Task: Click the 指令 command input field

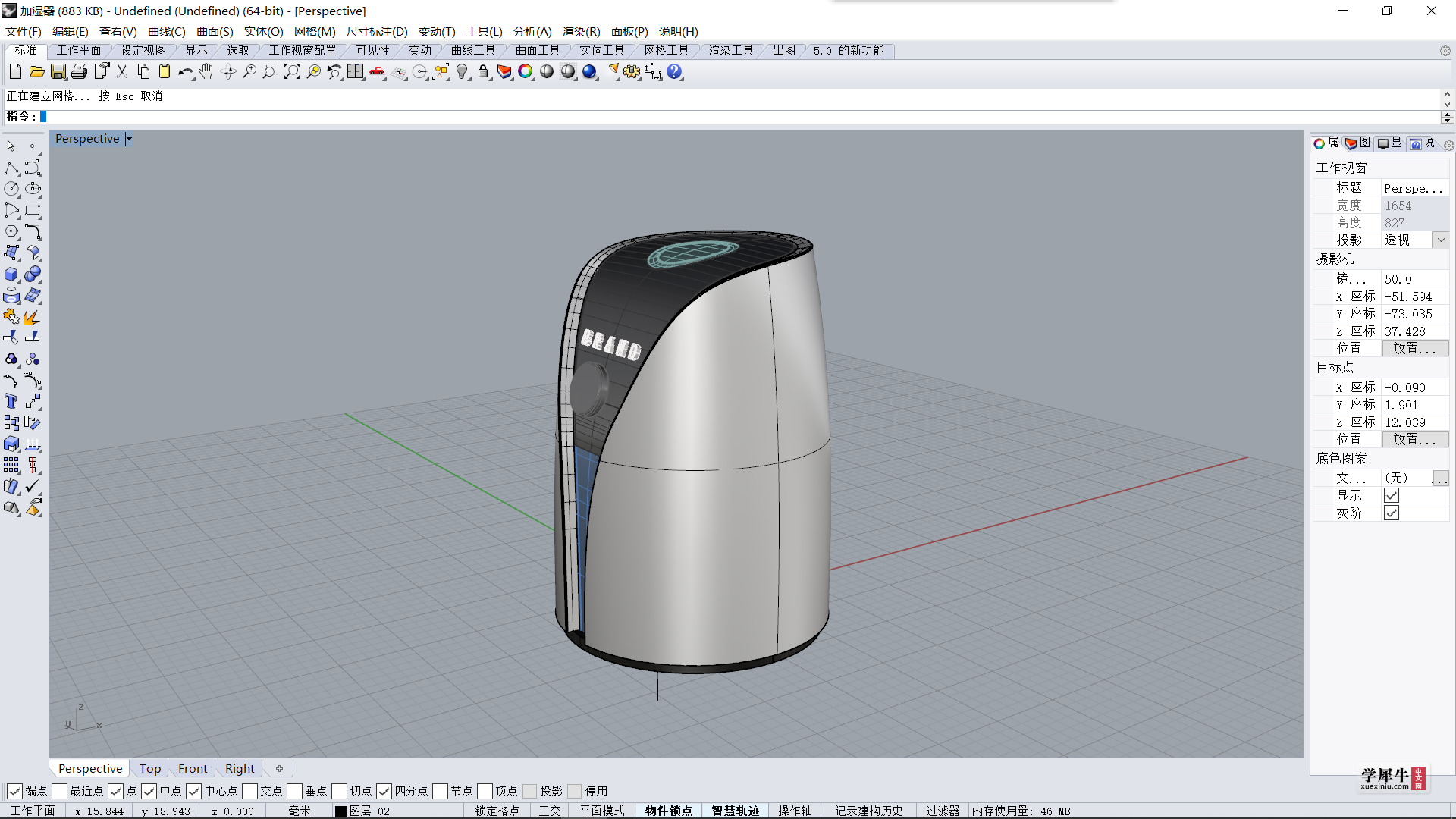Action: pyautogui.click(x=739, y=117)
